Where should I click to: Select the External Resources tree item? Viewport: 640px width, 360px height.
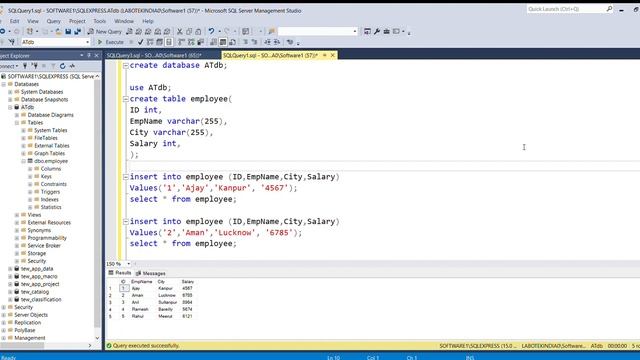tap(49, 223)
